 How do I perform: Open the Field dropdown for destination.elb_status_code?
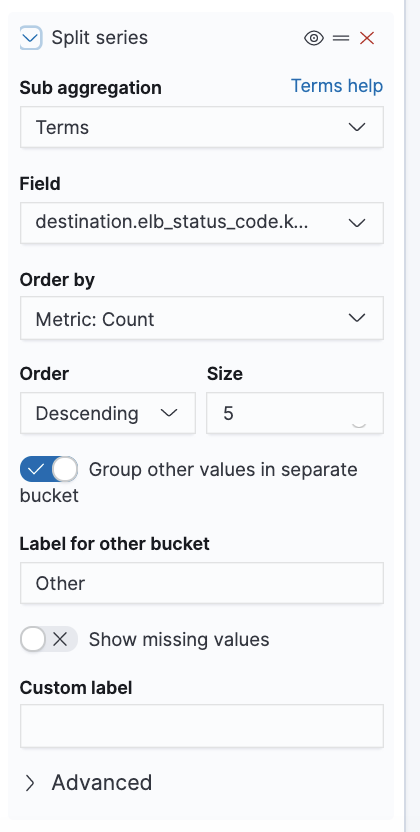pyautogui.click(x=202, y=223)
